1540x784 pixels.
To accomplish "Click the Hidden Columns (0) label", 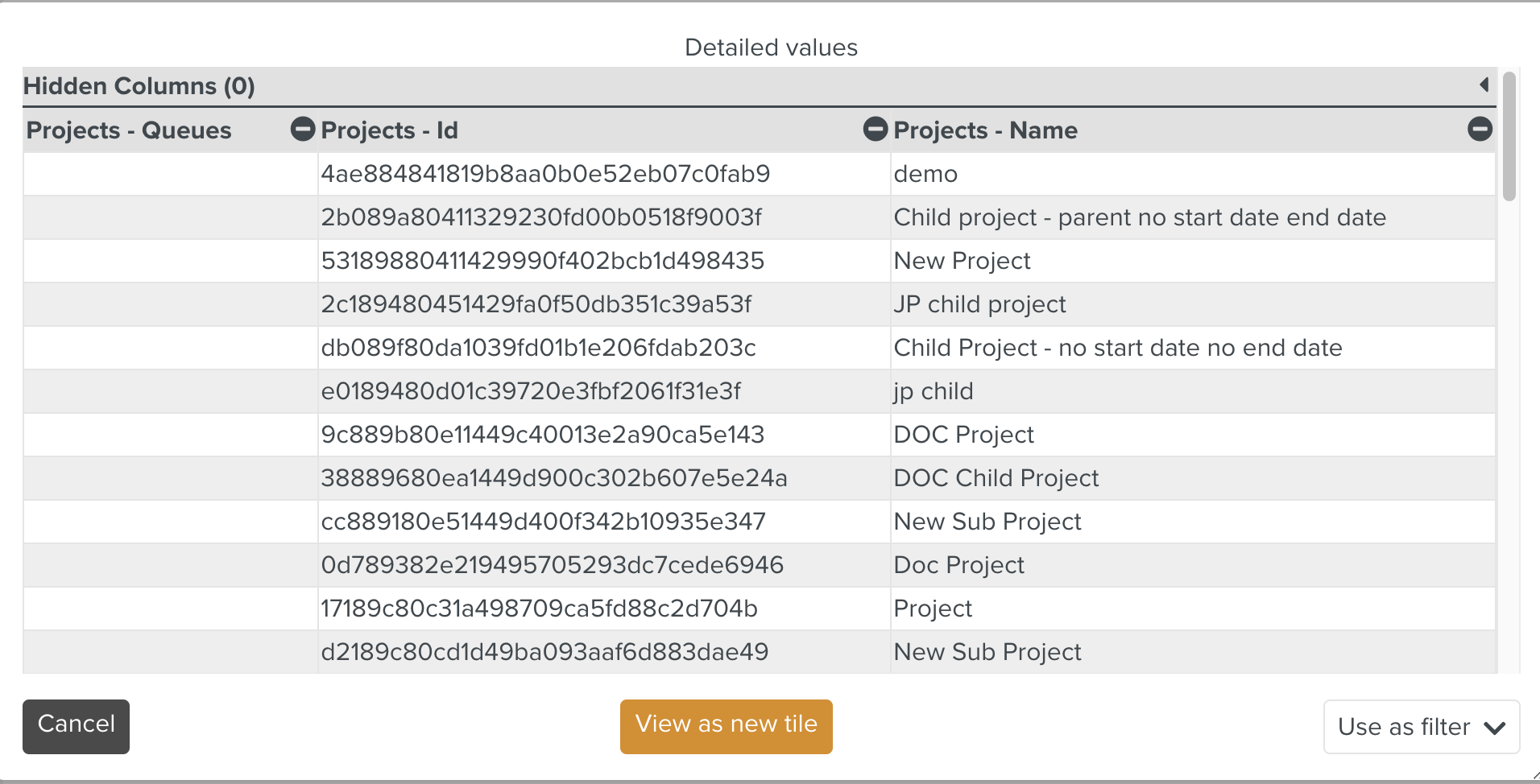I will [x=139, y=86].
